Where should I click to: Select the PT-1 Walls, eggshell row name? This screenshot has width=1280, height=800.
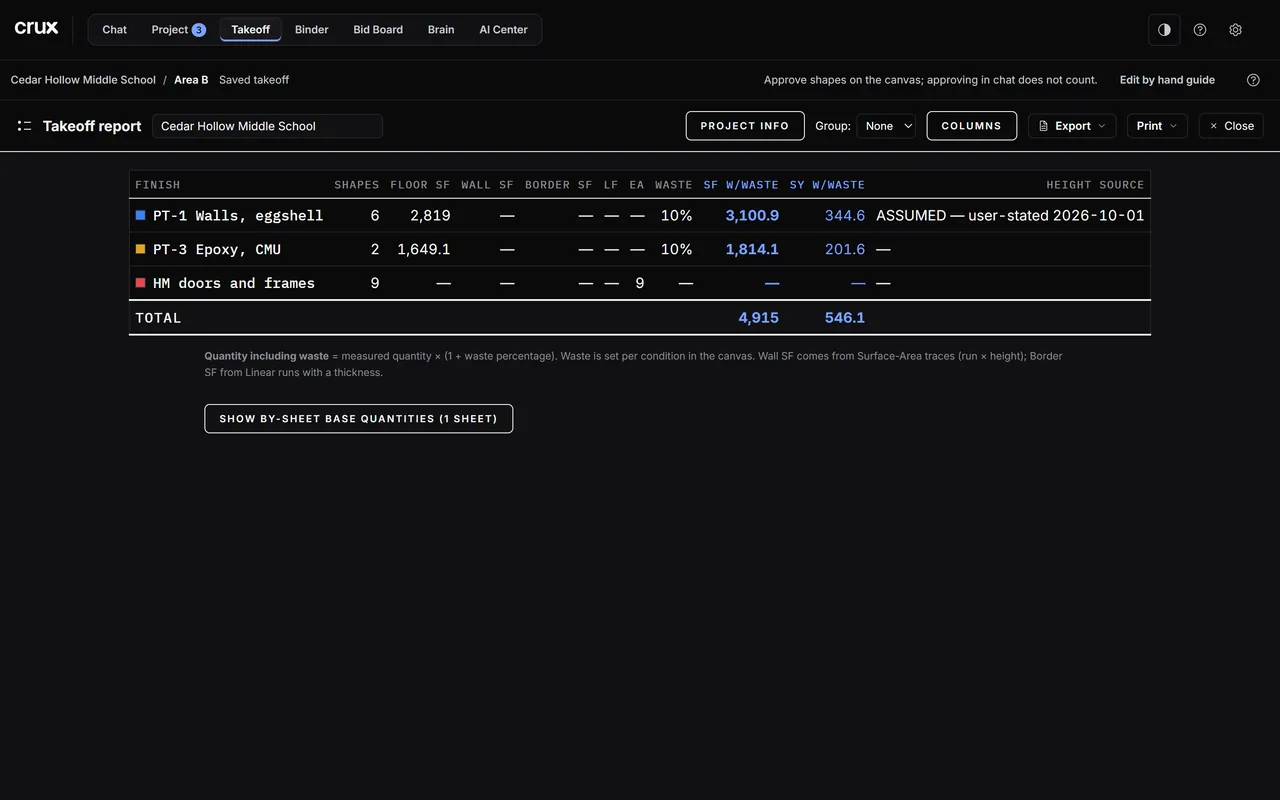tap(238, 215)
